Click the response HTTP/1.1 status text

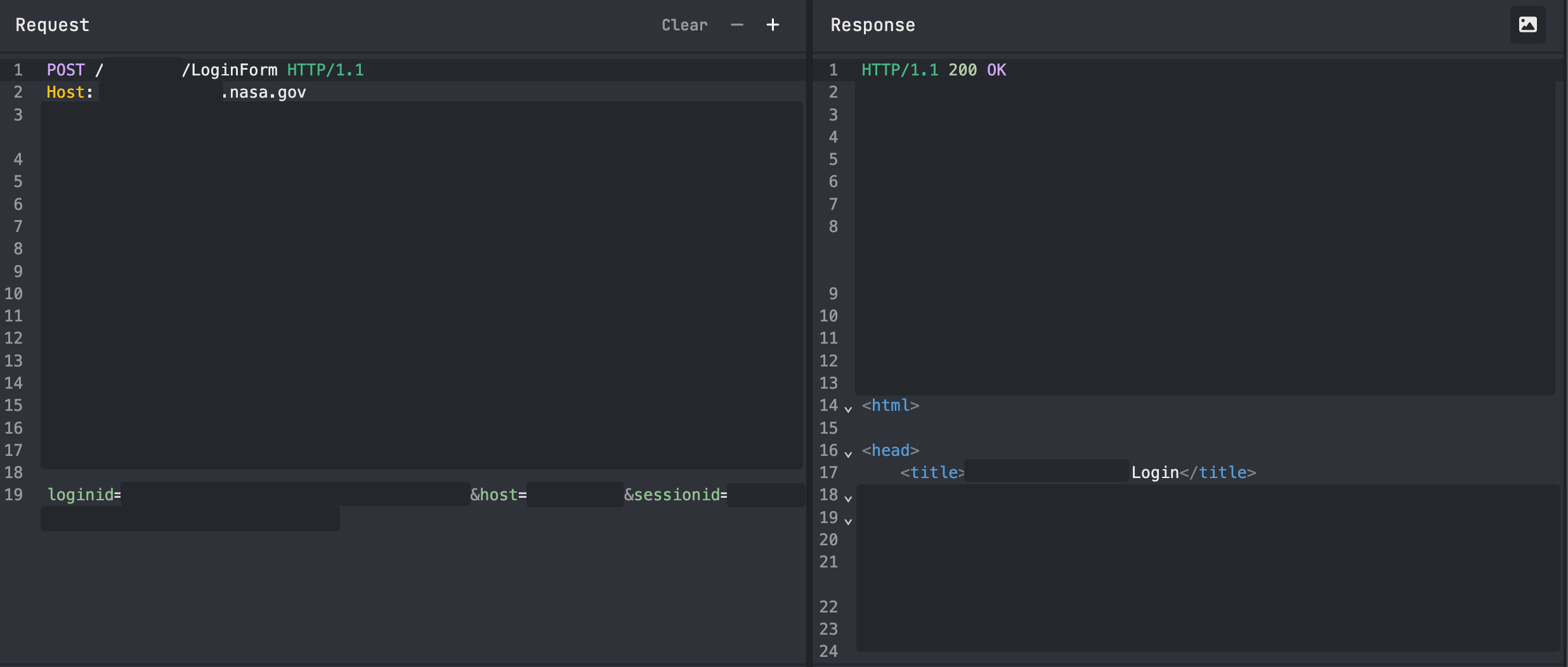[x=900, y=70]
